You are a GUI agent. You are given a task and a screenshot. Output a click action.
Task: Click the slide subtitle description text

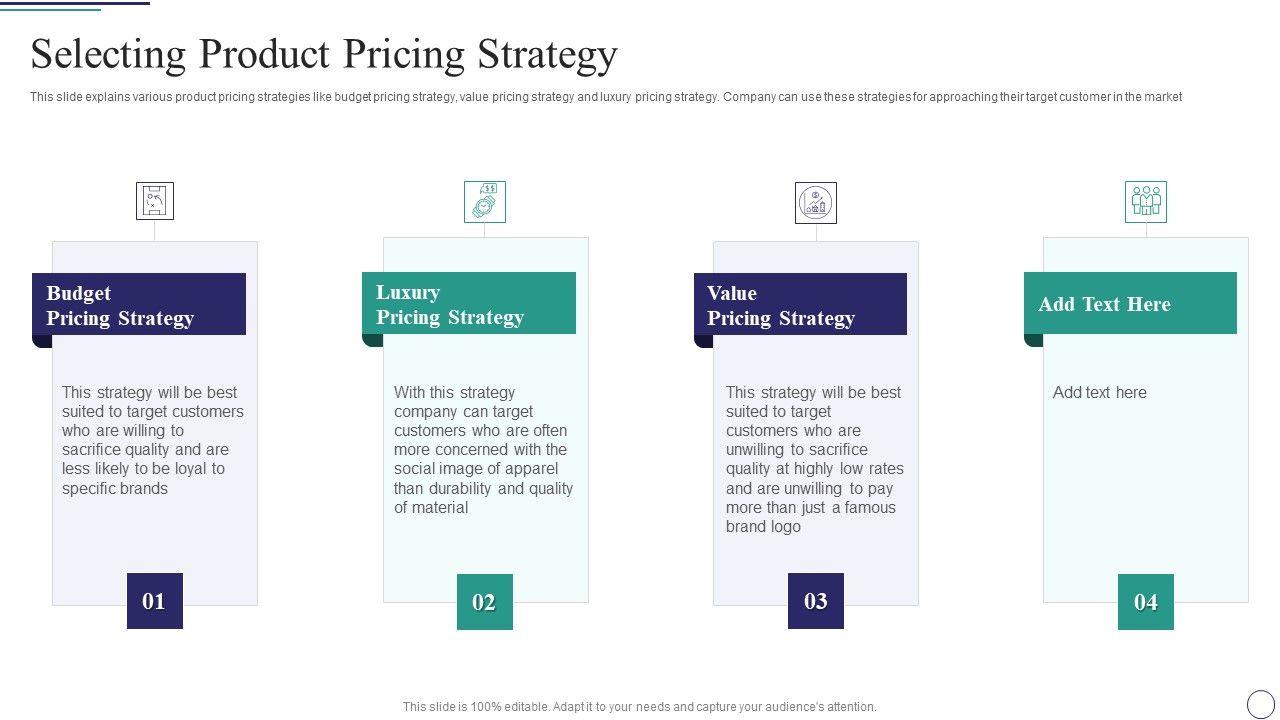coord(606,97)
